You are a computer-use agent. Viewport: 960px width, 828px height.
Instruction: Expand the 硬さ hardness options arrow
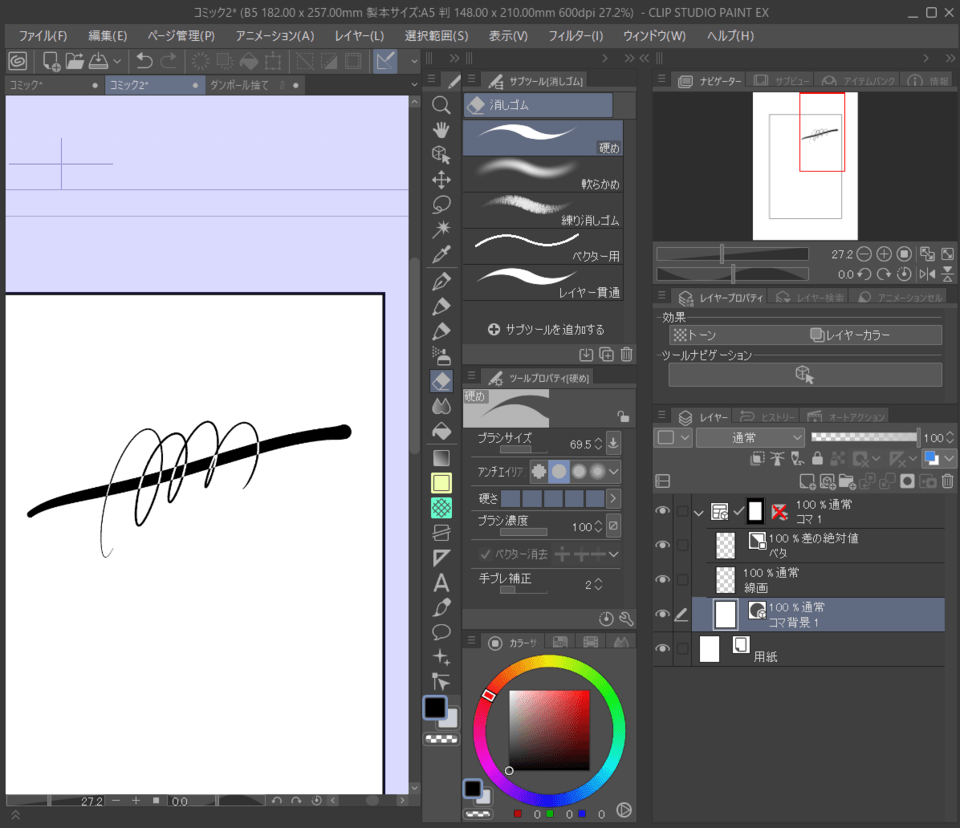click(613, 499)
